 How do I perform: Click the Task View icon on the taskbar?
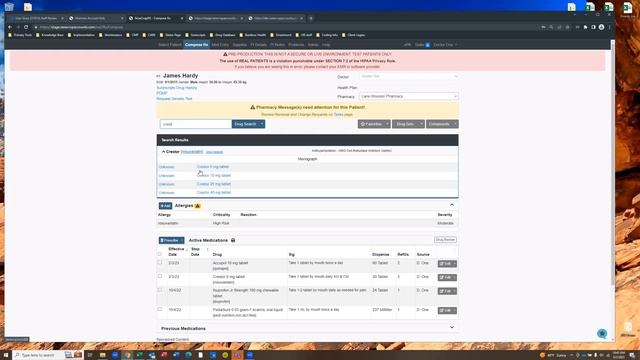click(90, 355)
